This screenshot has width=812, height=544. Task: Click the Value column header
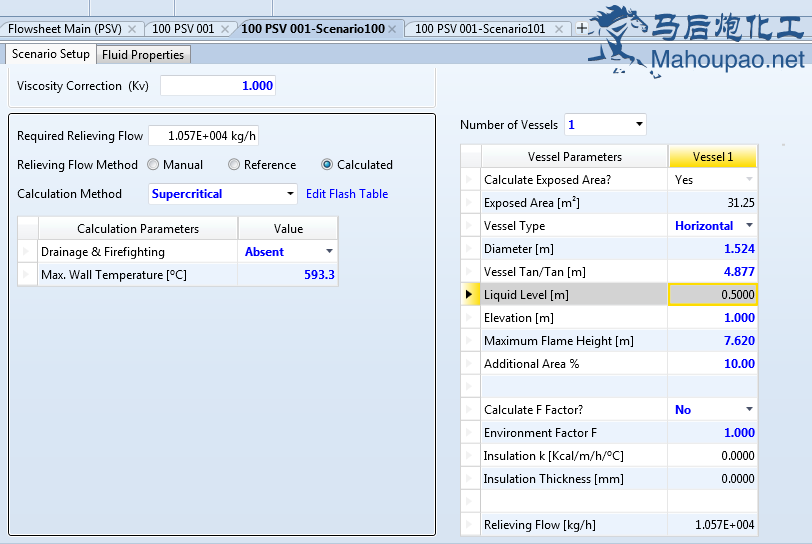288,228
